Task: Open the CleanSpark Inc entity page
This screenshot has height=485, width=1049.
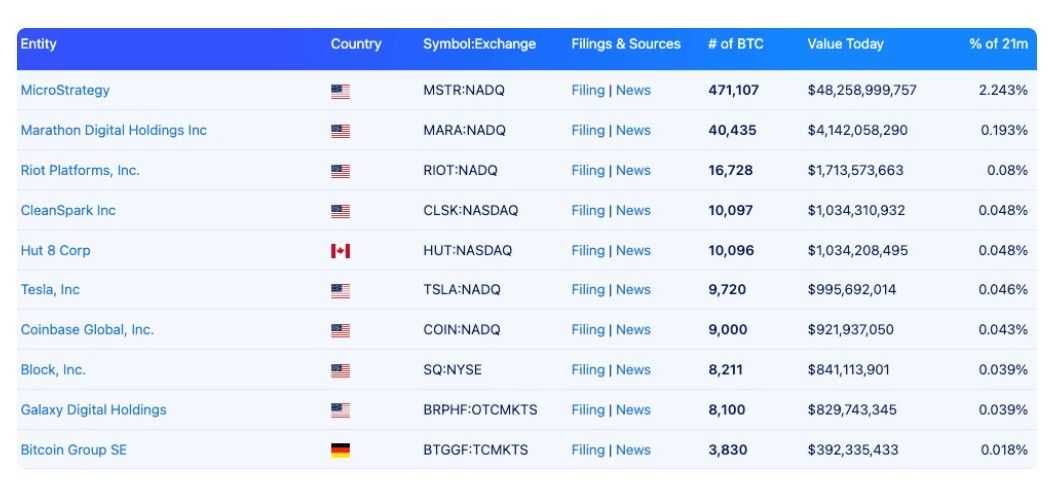Action: pos(68,210)
